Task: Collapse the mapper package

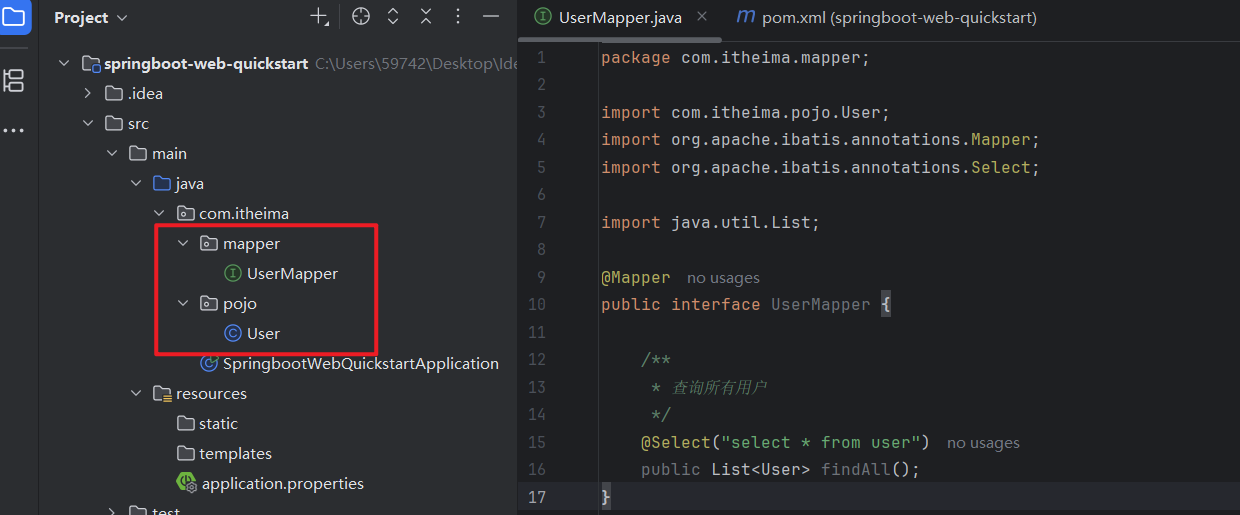Action: (183, 244)
